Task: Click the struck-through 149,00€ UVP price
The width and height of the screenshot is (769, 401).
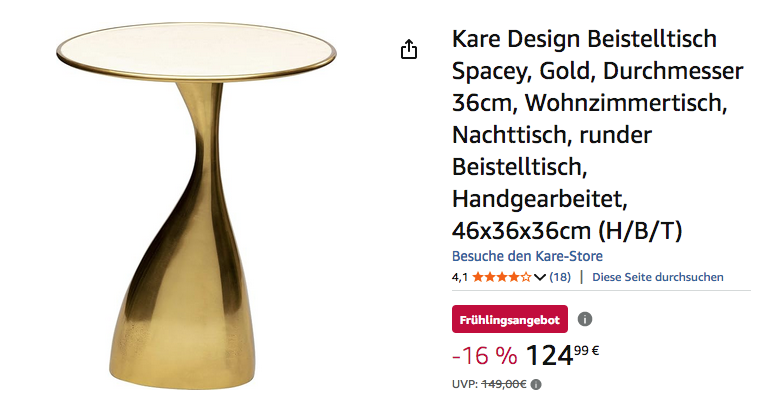Action: (x=504, y=384)
